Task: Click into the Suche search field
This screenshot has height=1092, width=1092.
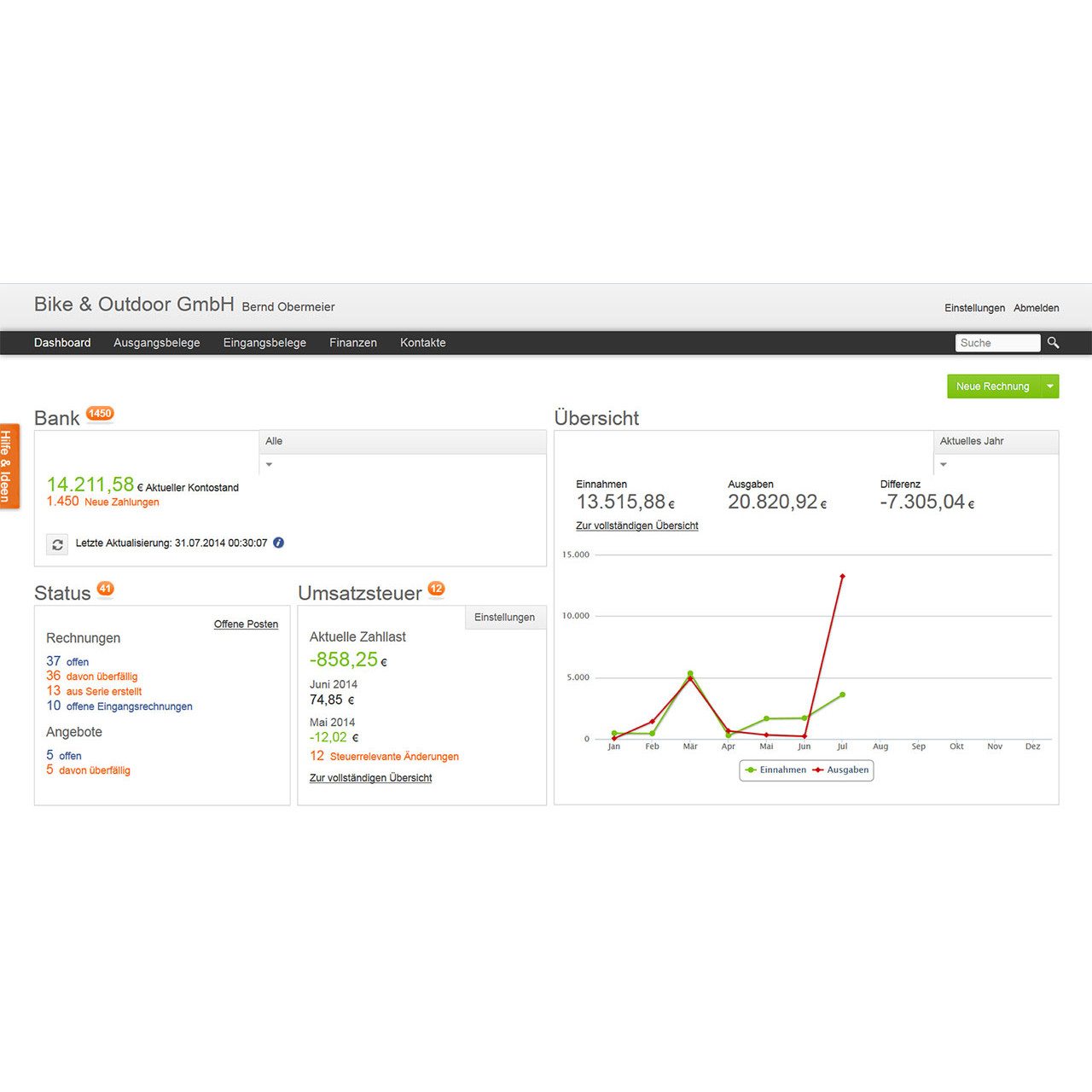Action: [997, 343]
